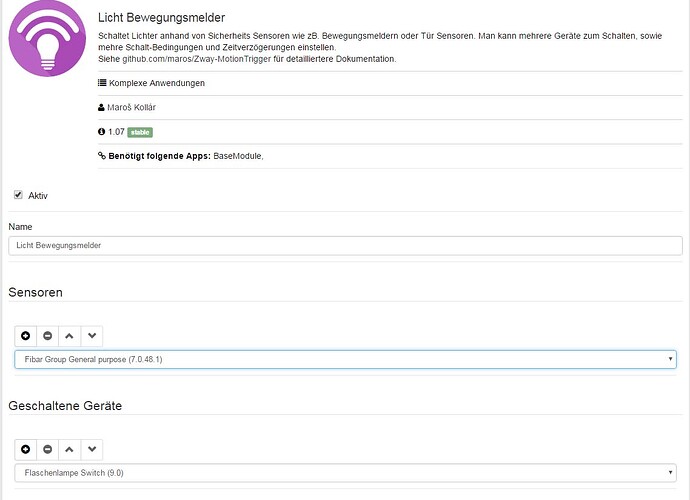Add a device under Geschaltene Geräte
The width and height of the screenshot is (690, 500).
click(x=25, y=449)
